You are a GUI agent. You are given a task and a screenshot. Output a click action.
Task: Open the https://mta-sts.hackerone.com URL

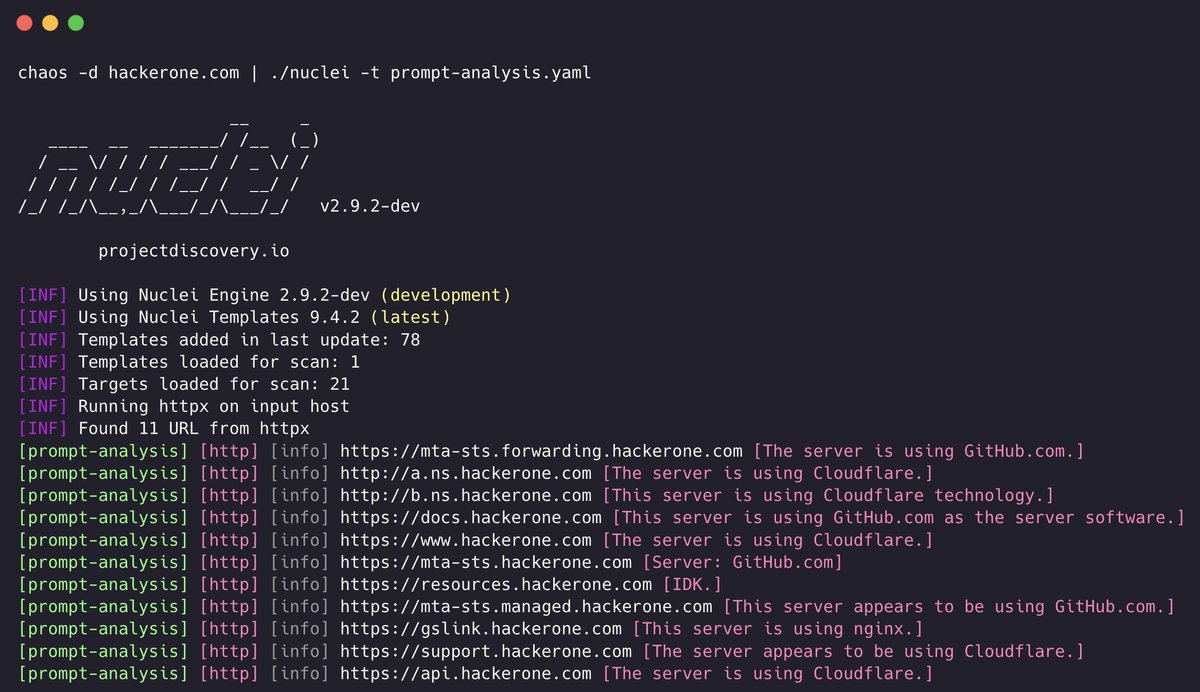(x=486, y=562)
